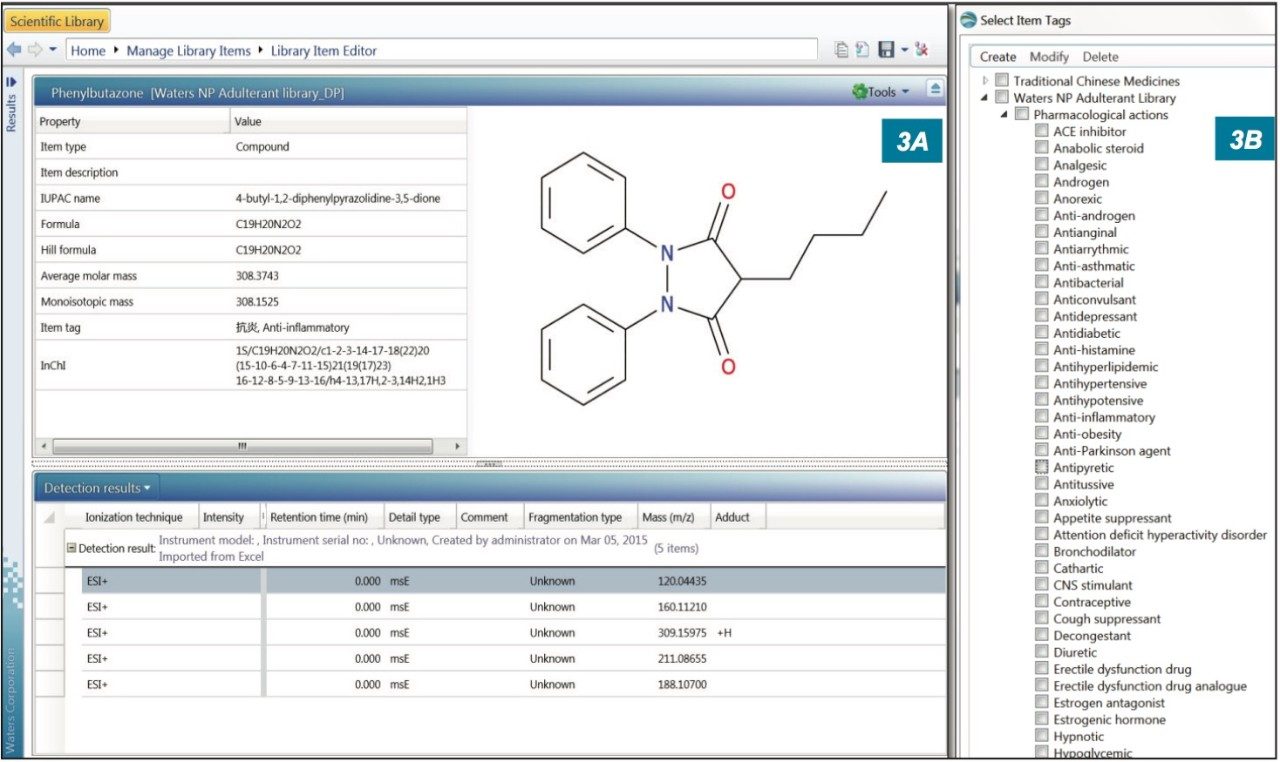Tick the Analgesic checkbox
The image size is (1280, 762).
click(1041, 165)
